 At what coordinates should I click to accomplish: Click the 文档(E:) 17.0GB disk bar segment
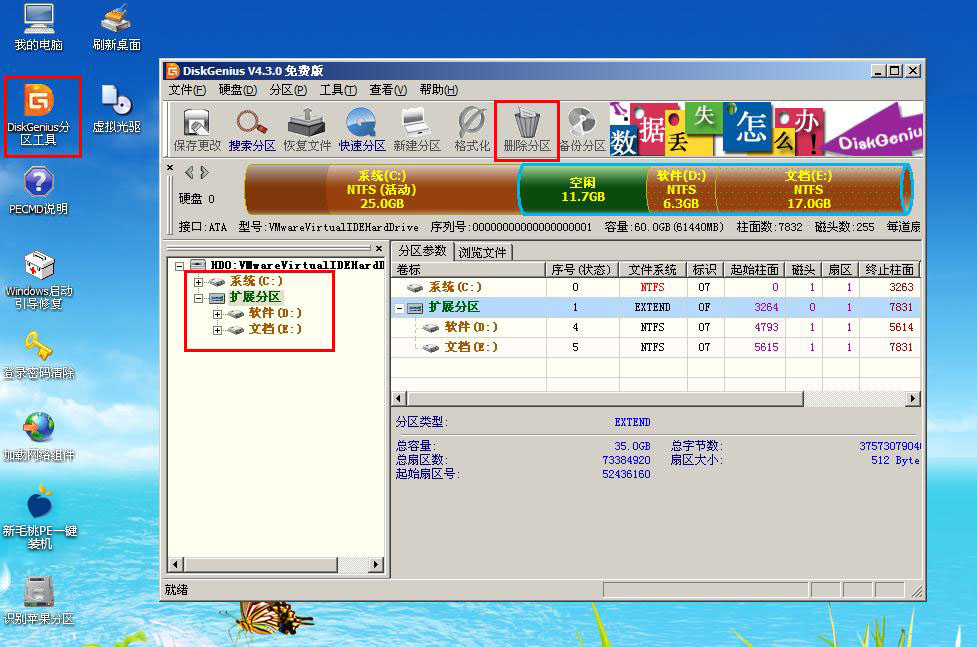click(809, 189)
